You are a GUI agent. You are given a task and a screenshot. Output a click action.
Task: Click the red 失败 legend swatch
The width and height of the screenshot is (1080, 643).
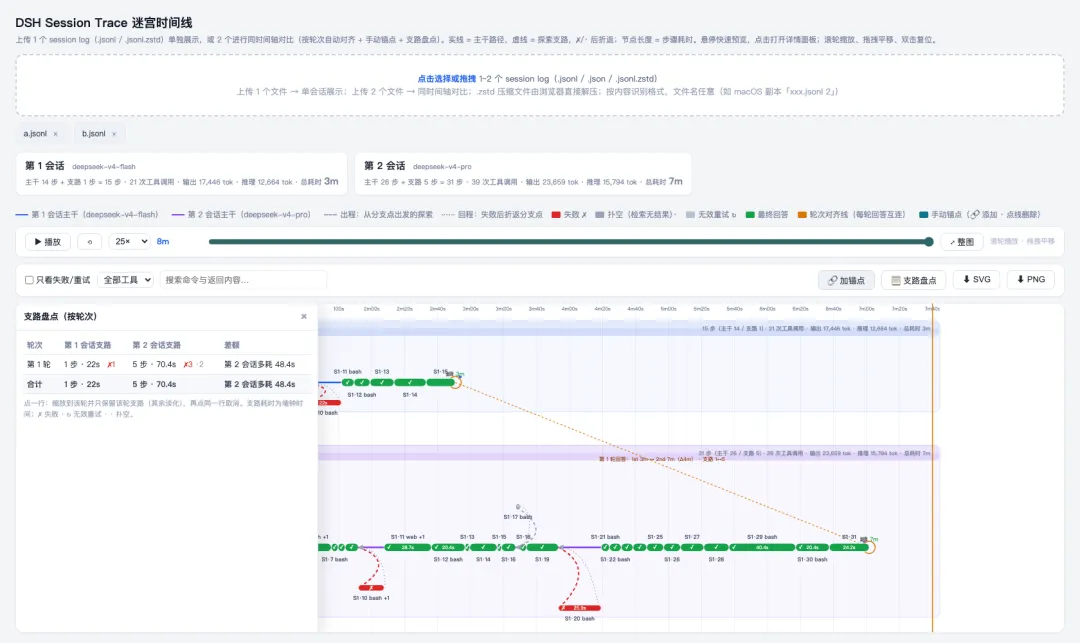point(556,215)
